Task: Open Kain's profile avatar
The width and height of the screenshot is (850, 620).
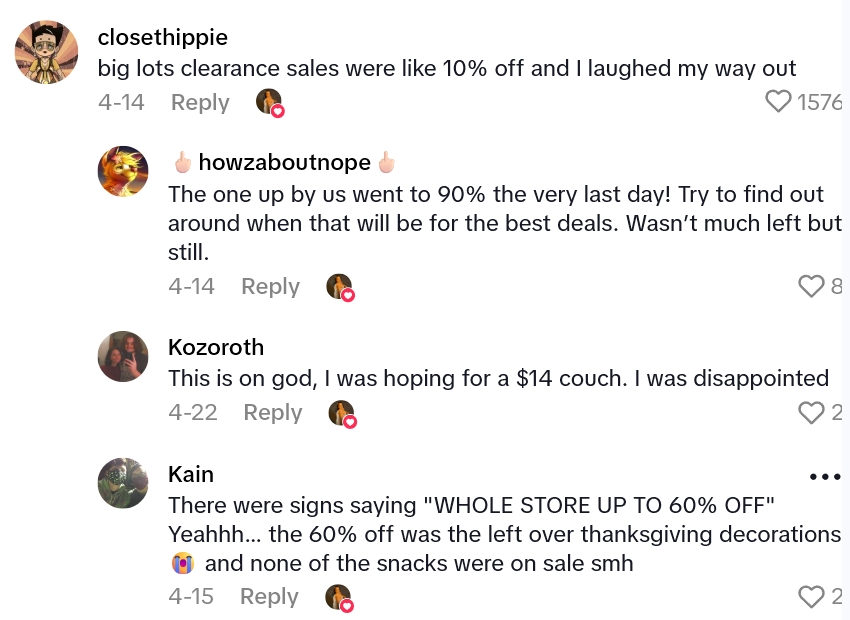Action: [x=123, y=483]
